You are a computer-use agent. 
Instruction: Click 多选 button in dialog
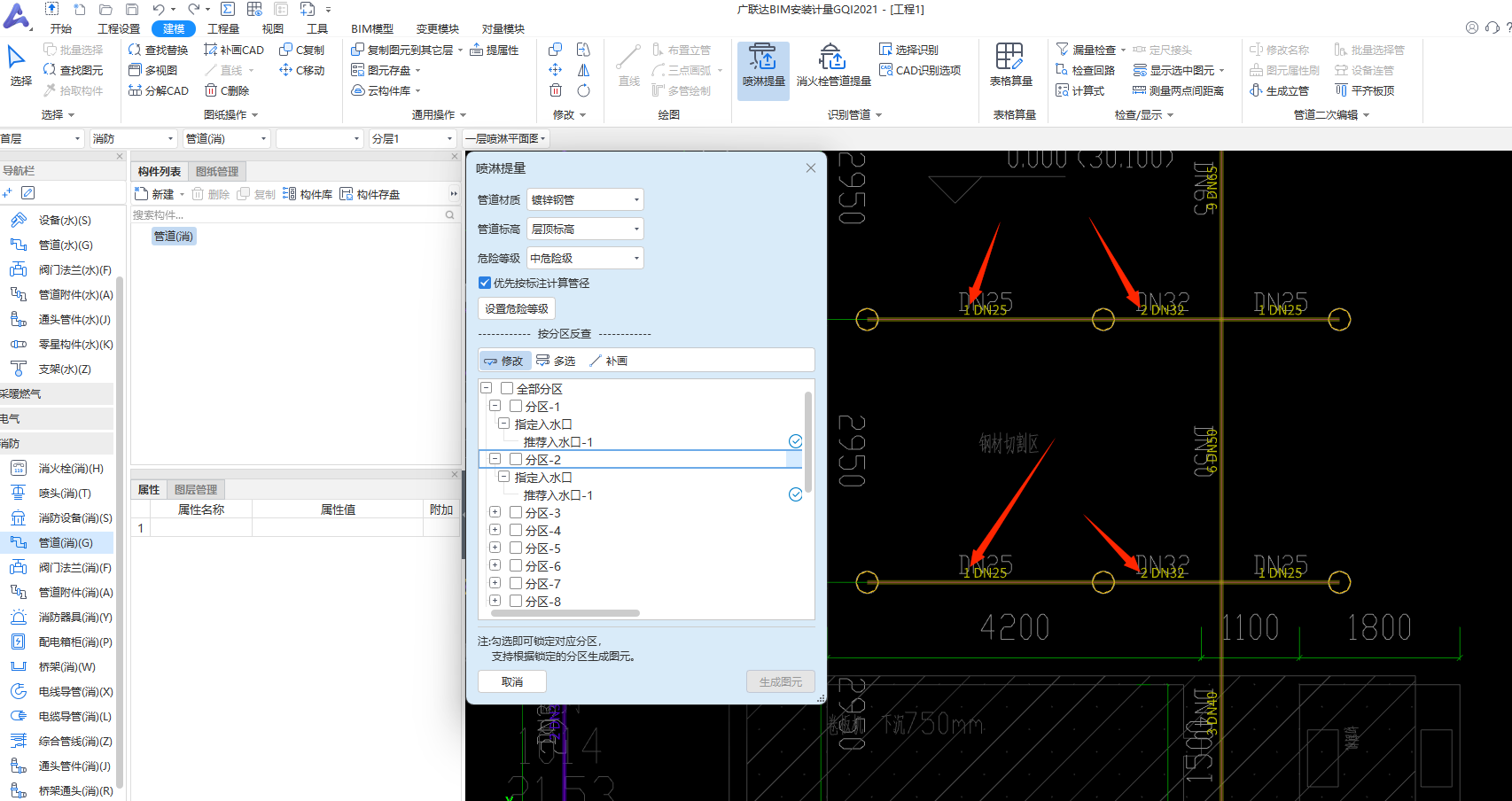[x=557, y=361]
